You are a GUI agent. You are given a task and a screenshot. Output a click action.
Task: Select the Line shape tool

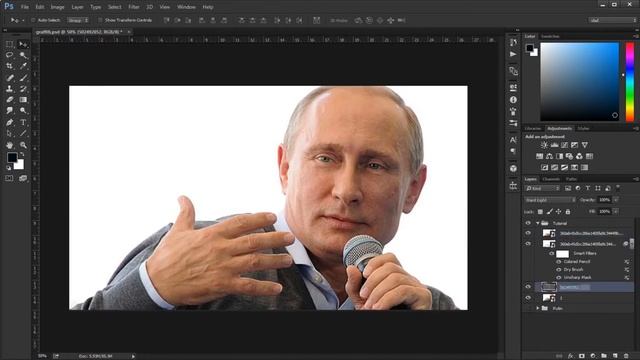(23, 133)
